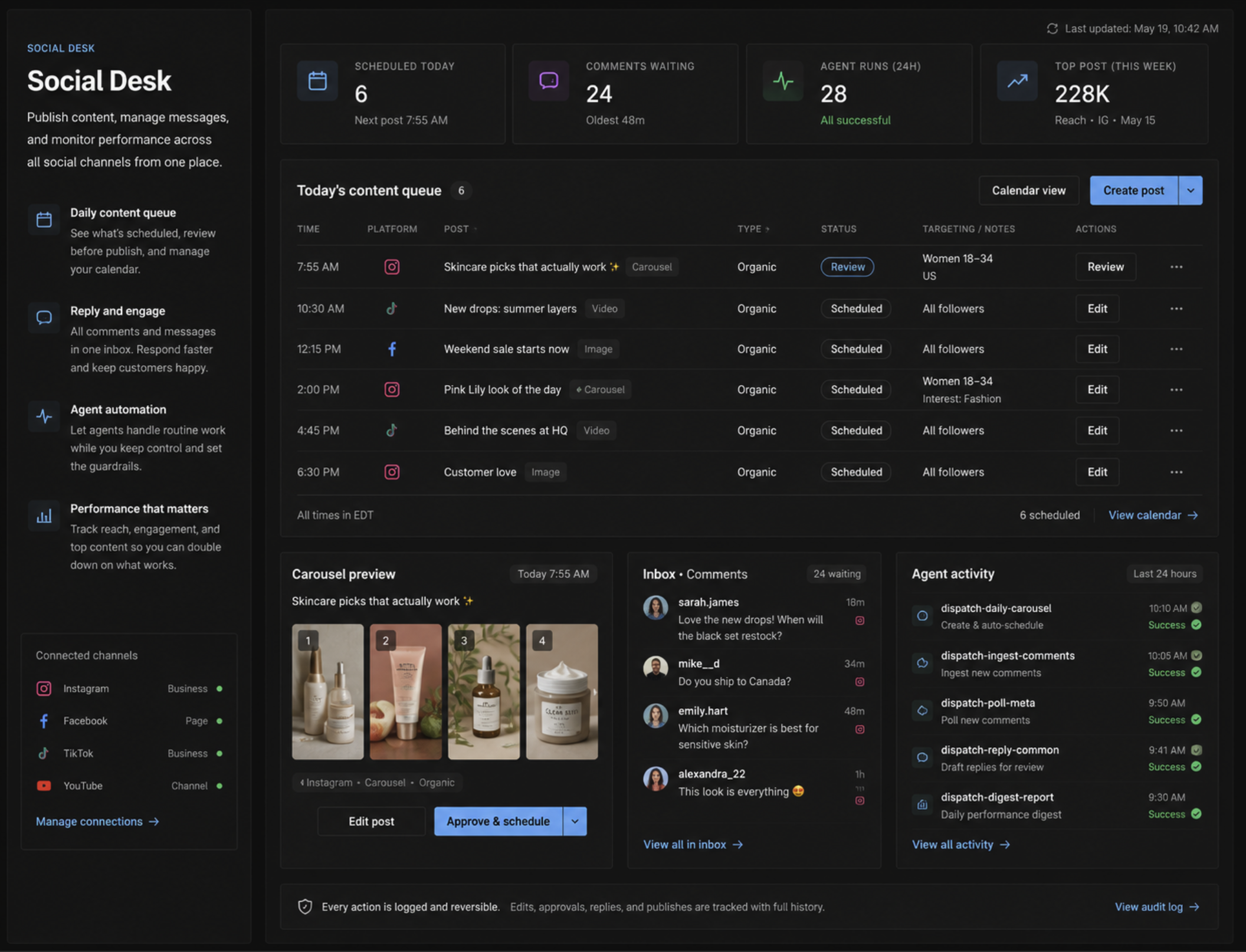Screen dimensions: 1246x952
Task: Click the Agent automation pulse icon
Action: click(44, 416)
